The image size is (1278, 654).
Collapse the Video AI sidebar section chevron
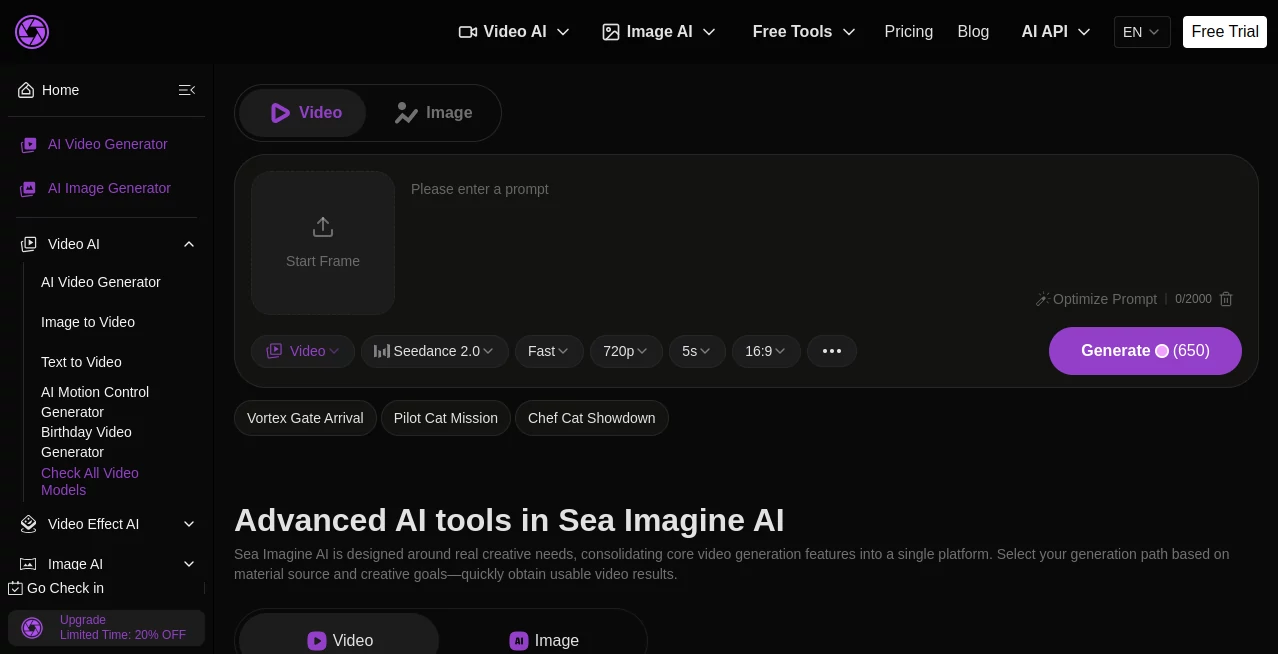(x=189, y=244)
